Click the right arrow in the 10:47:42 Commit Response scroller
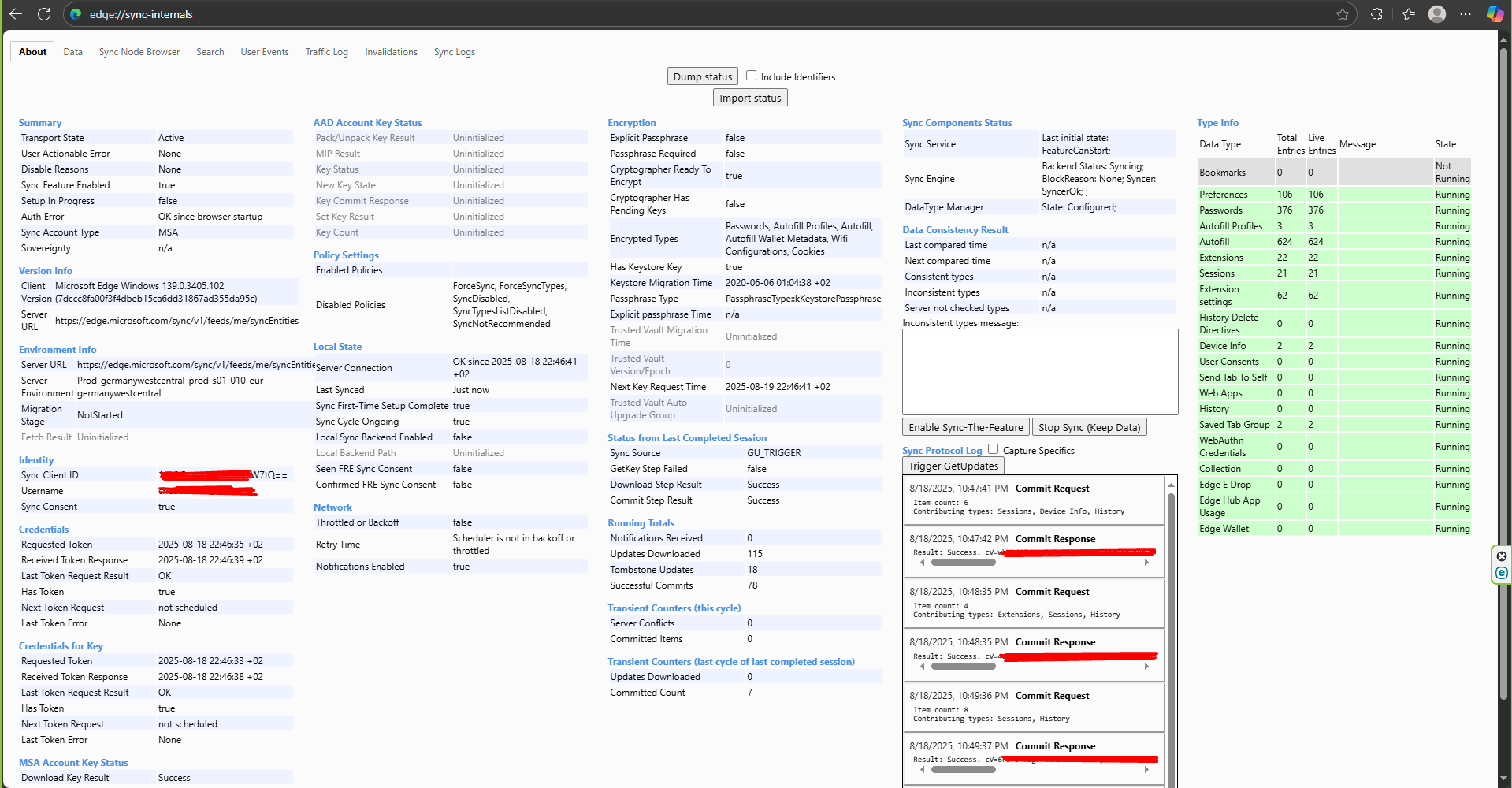Image resolution: width=1512 pixels, height=788 pixels. click(x=1146, y=563)
